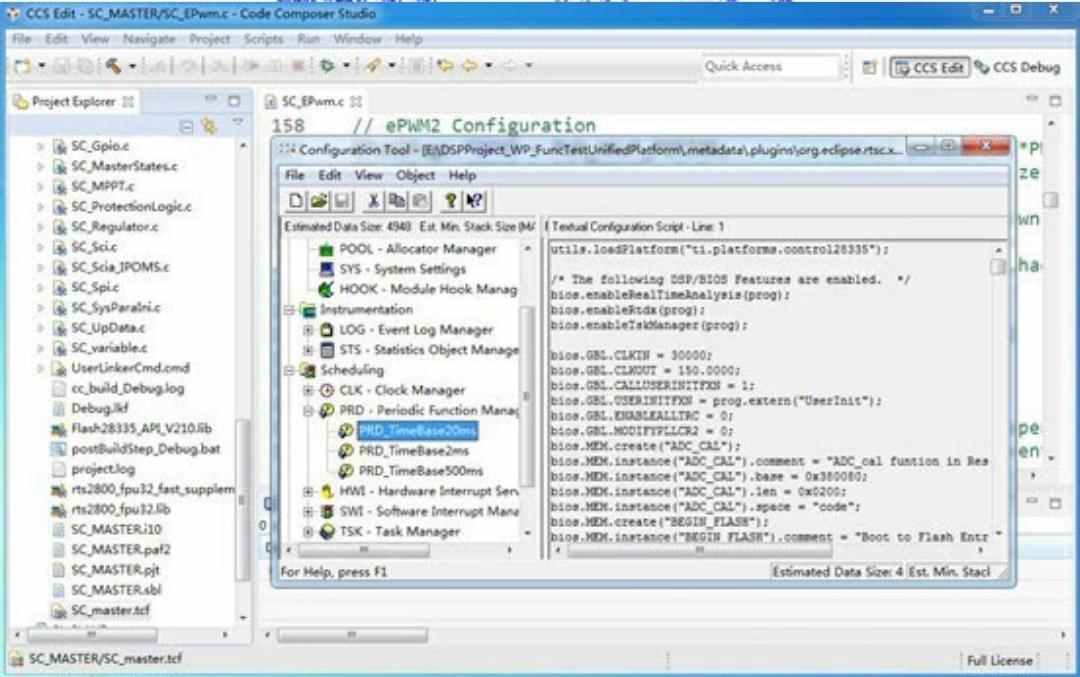
Task: Click the pencil icon in CCS main toolbar
Action: click(373, 65)
